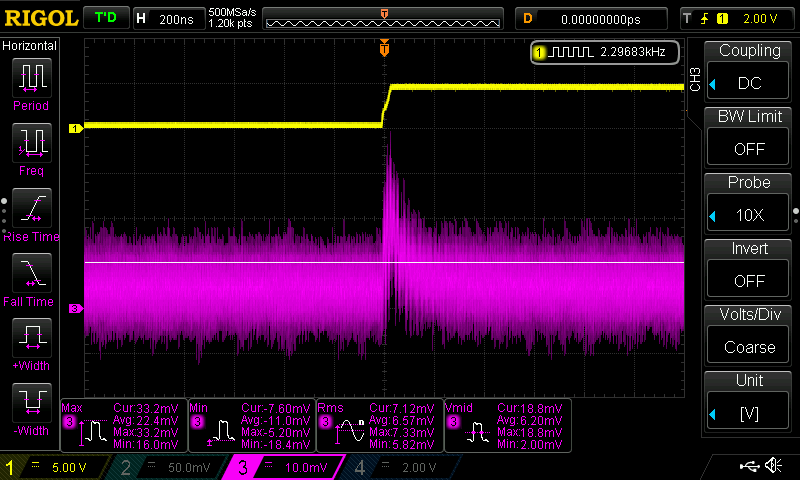Screen dimensions: 800x480
Task: Choose the Rise Time measurement icon
Action: click(x=31, y=209)
